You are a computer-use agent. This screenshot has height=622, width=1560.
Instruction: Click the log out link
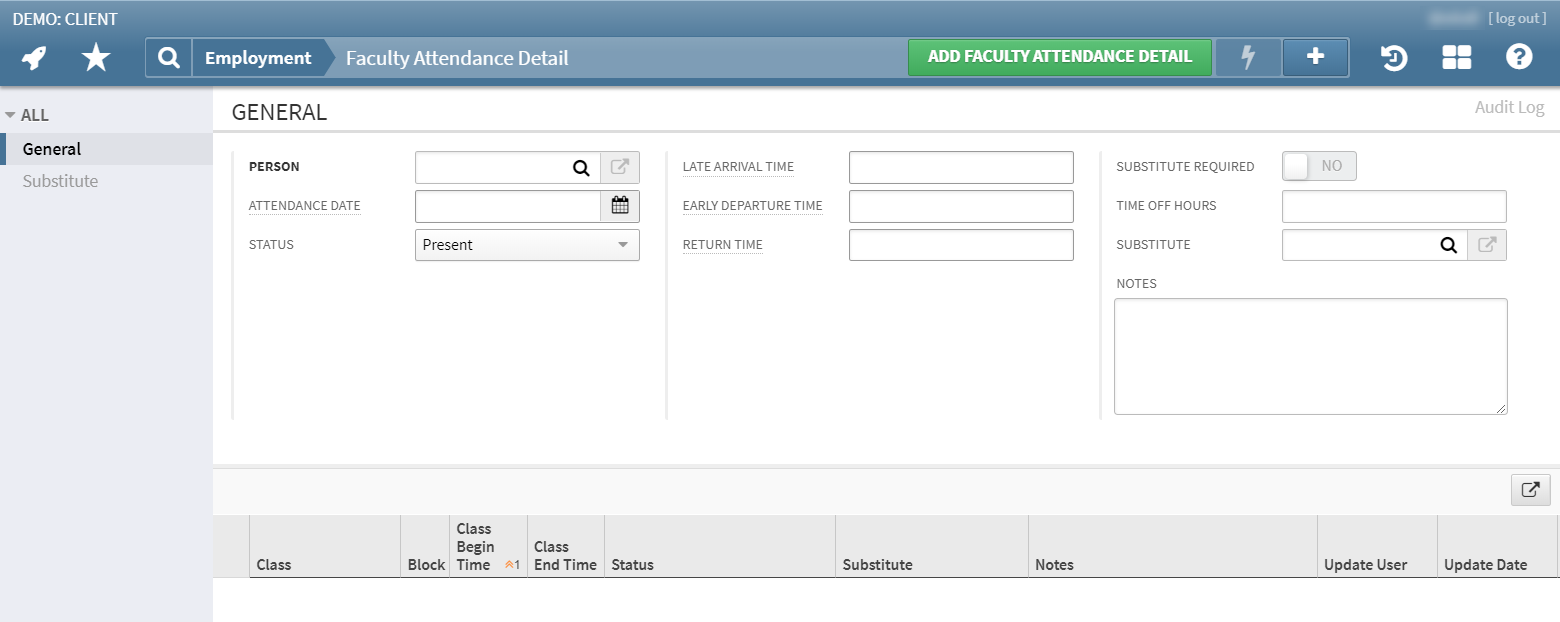click(x=1517, y=18)
